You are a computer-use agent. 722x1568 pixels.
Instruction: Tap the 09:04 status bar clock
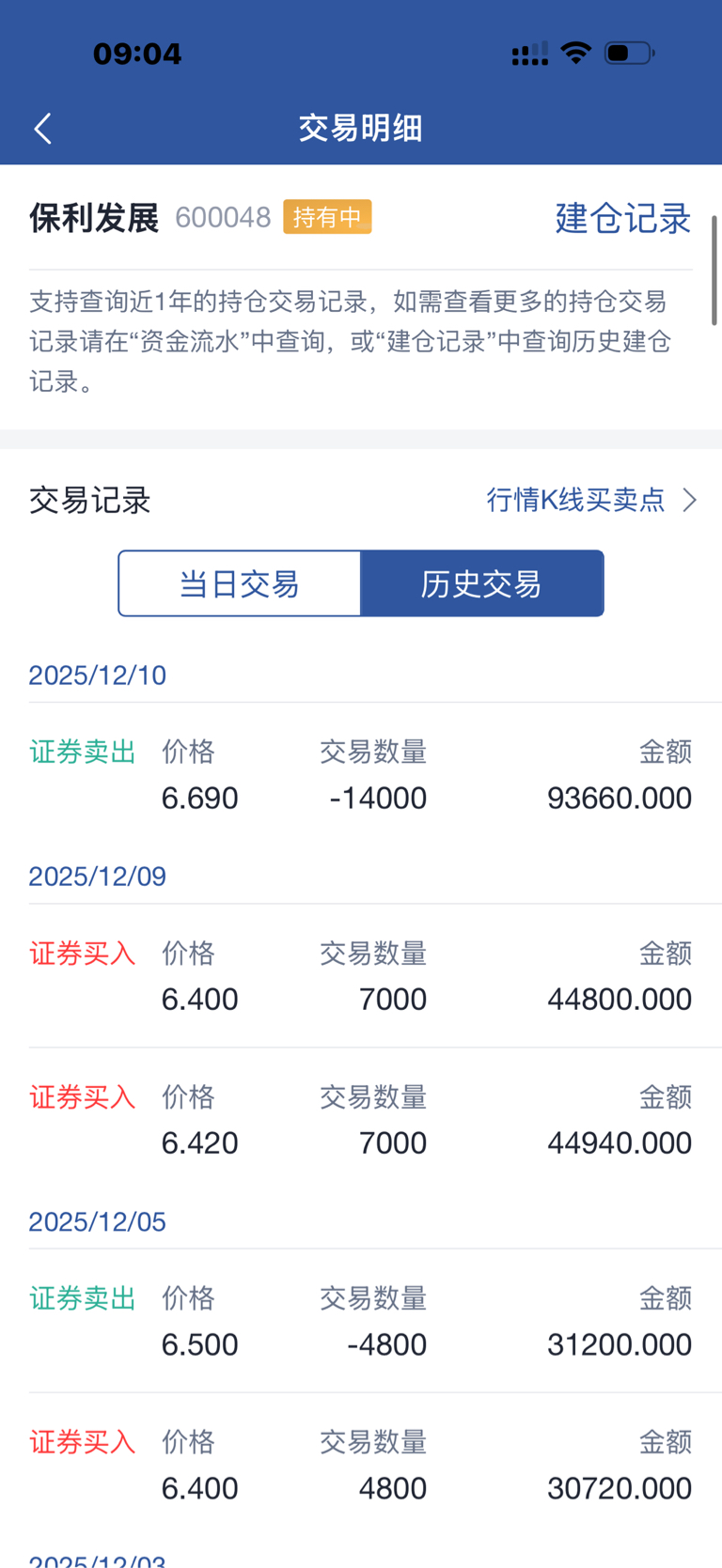[x=137, y=54]
